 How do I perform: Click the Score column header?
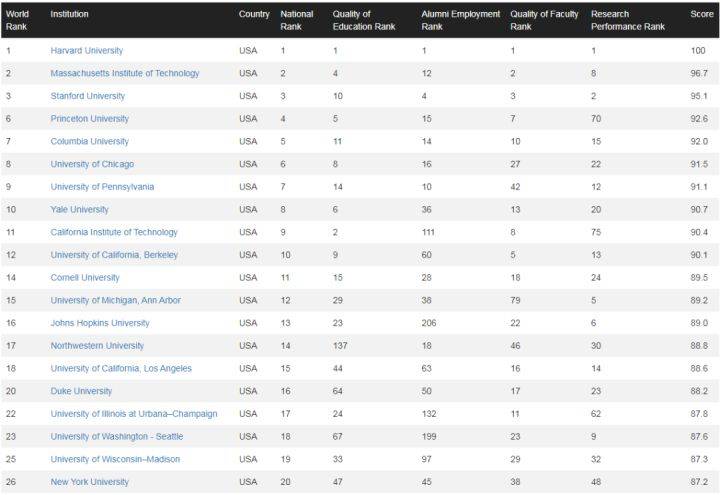(702, 14)
